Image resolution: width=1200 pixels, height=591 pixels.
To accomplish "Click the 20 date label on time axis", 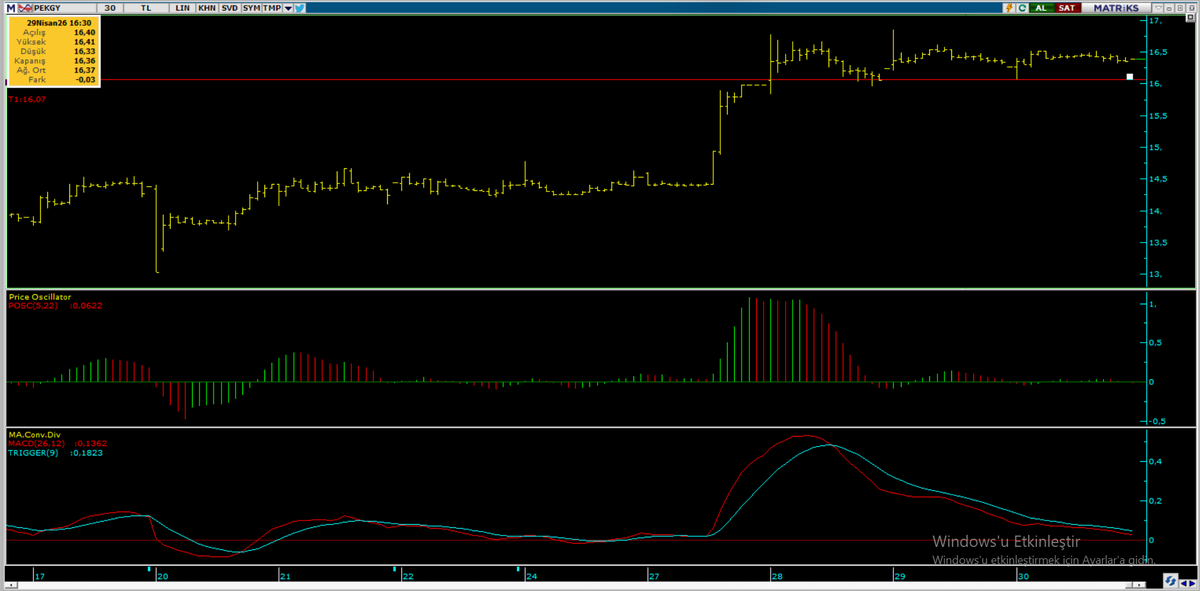I will coord(162,577).
